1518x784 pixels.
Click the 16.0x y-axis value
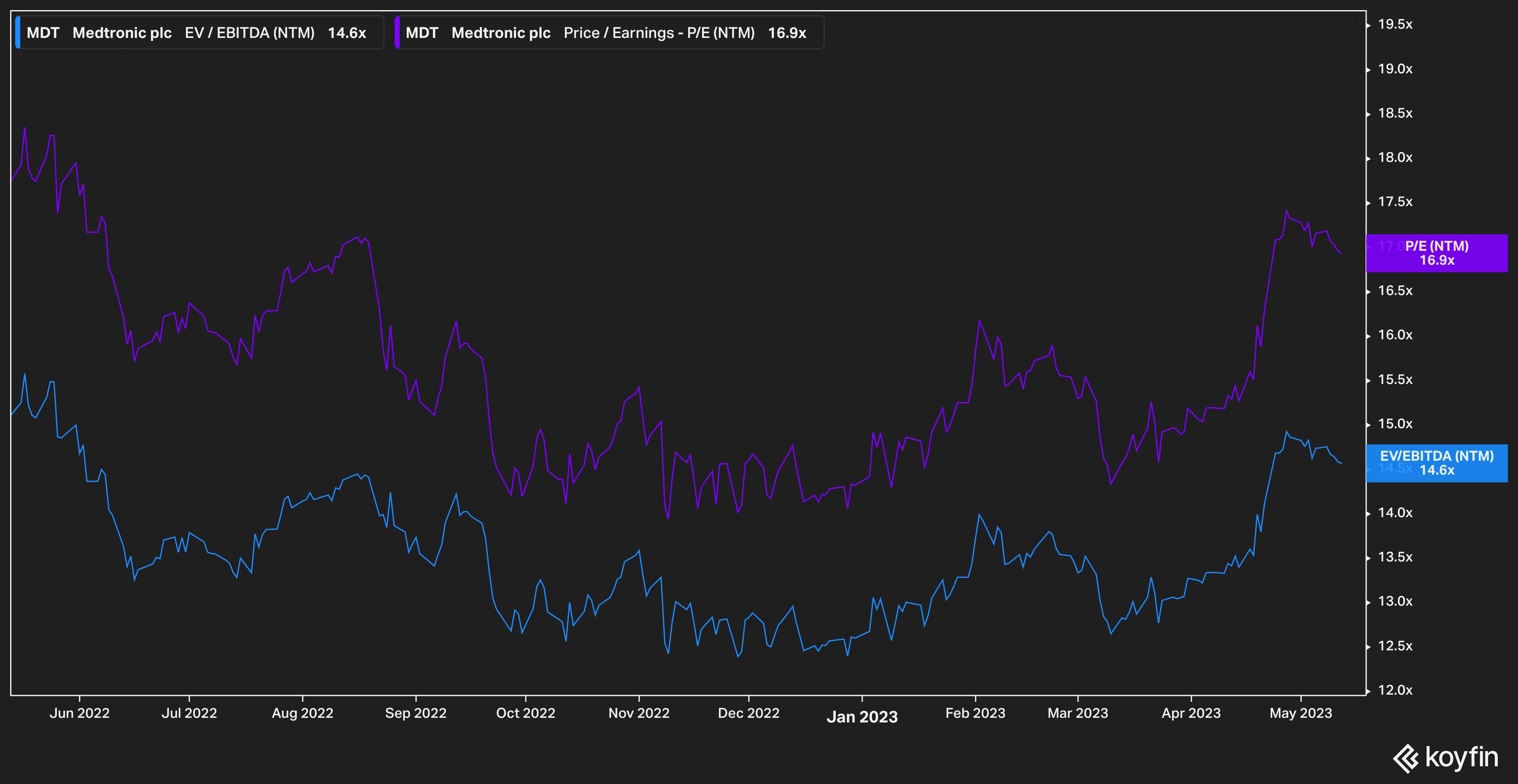pos(1395,335)
